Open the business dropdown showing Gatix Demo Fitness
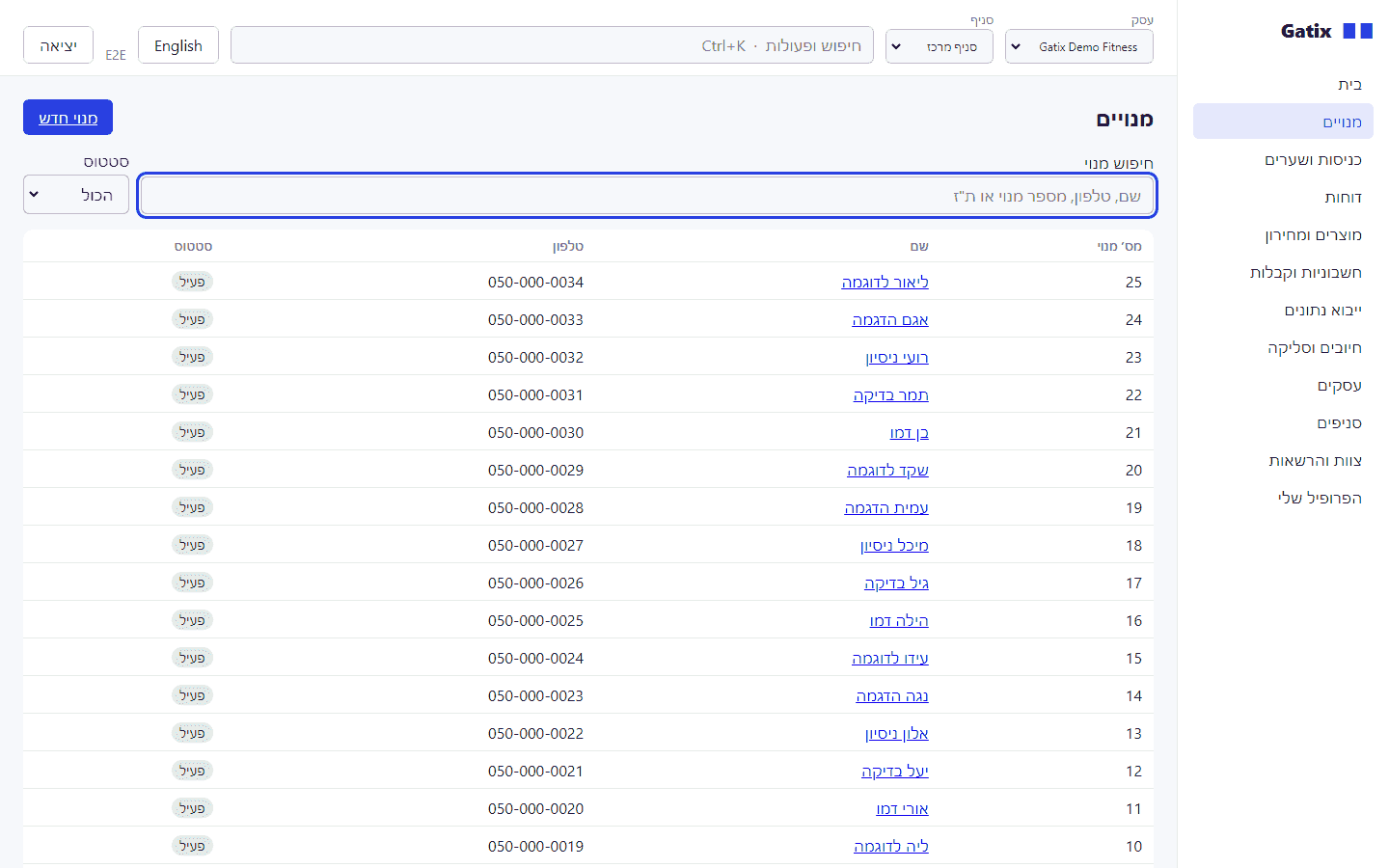The image size is (1389, 868). pos(1078,46)
